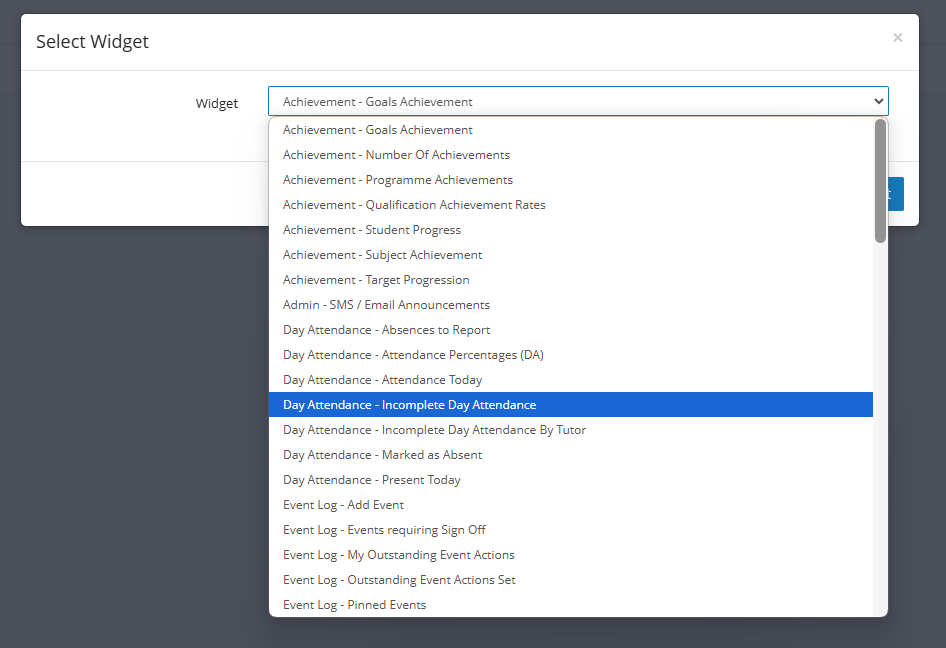Choose highlighted Incomplete Day Attendance option
The image size is (946, 648).
pos(571,405)
